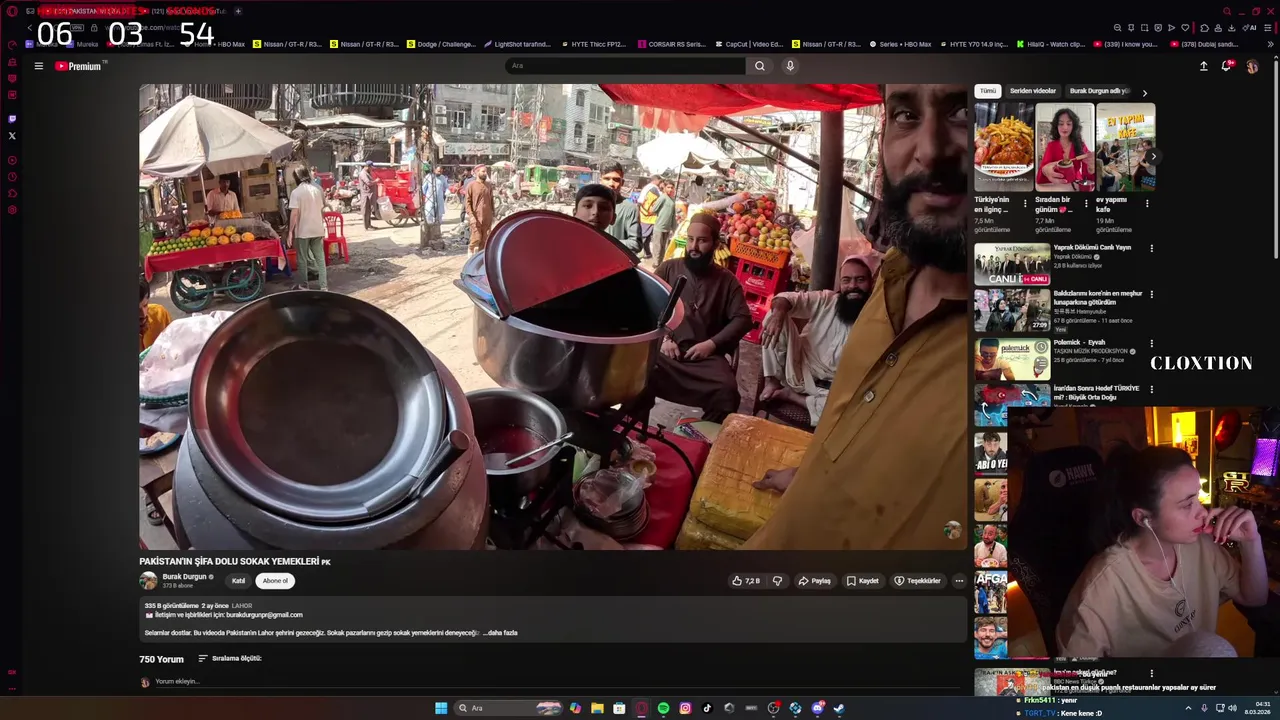The width and height of the screenshot is (1280, 720).
Task: Open the YouTube upload/create icon
Action: [x=1204, y=66]
